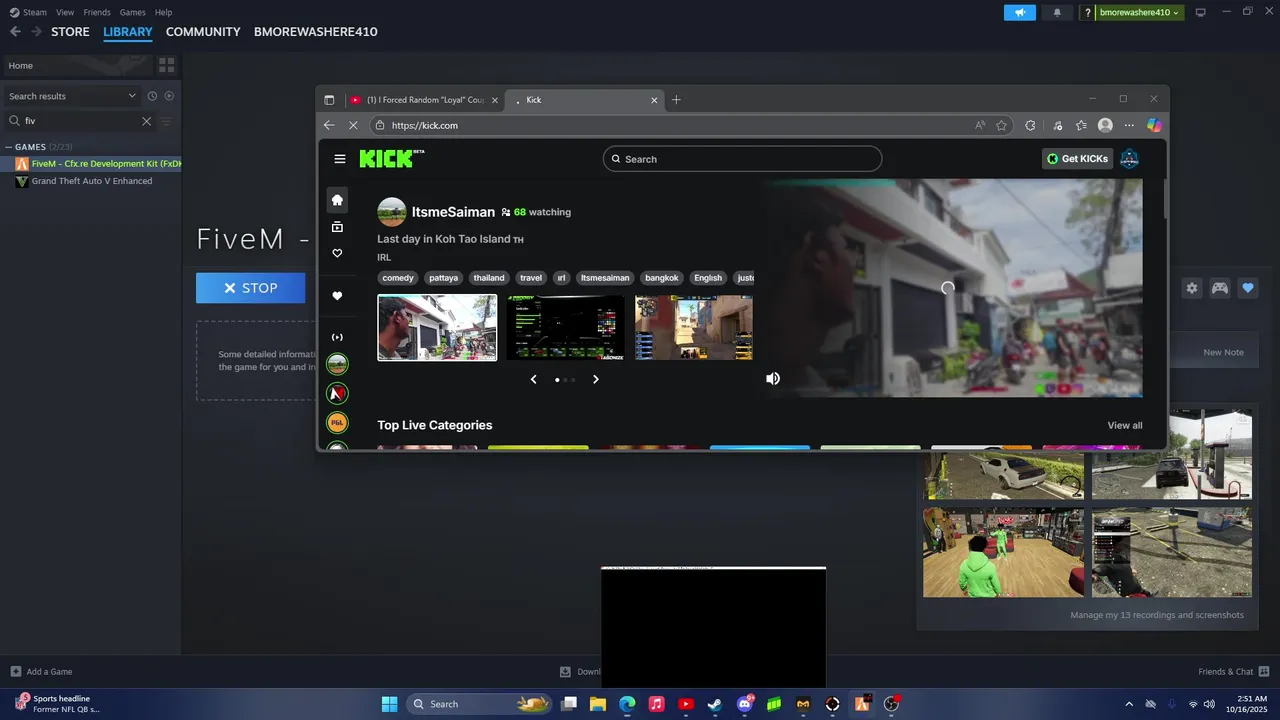Image resolution: width=1280 pixels, height=720 pixels.
Task: Close the Kick browser tab
Action: (x=654, y=100)
